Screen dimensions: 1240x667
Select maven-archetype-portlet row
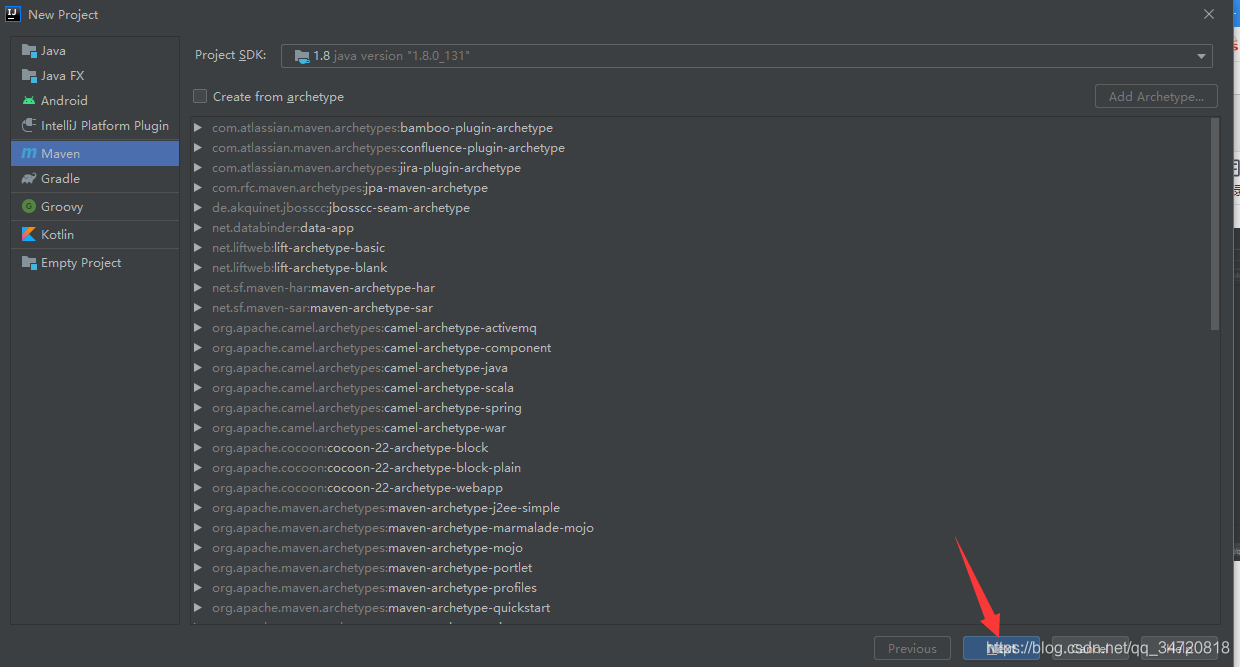pyautogui.click(x=700, y=568)
